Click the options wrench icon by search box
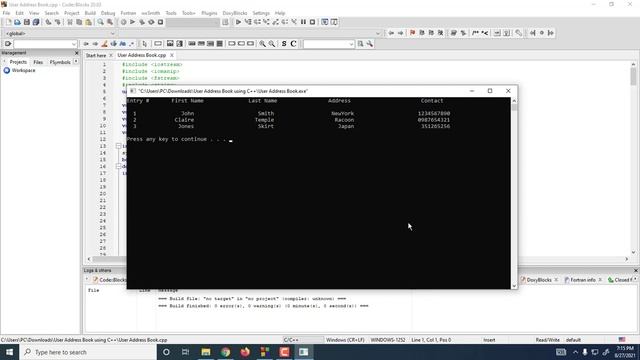The height and width of the screenshot is (360, 640). point(370,44)
